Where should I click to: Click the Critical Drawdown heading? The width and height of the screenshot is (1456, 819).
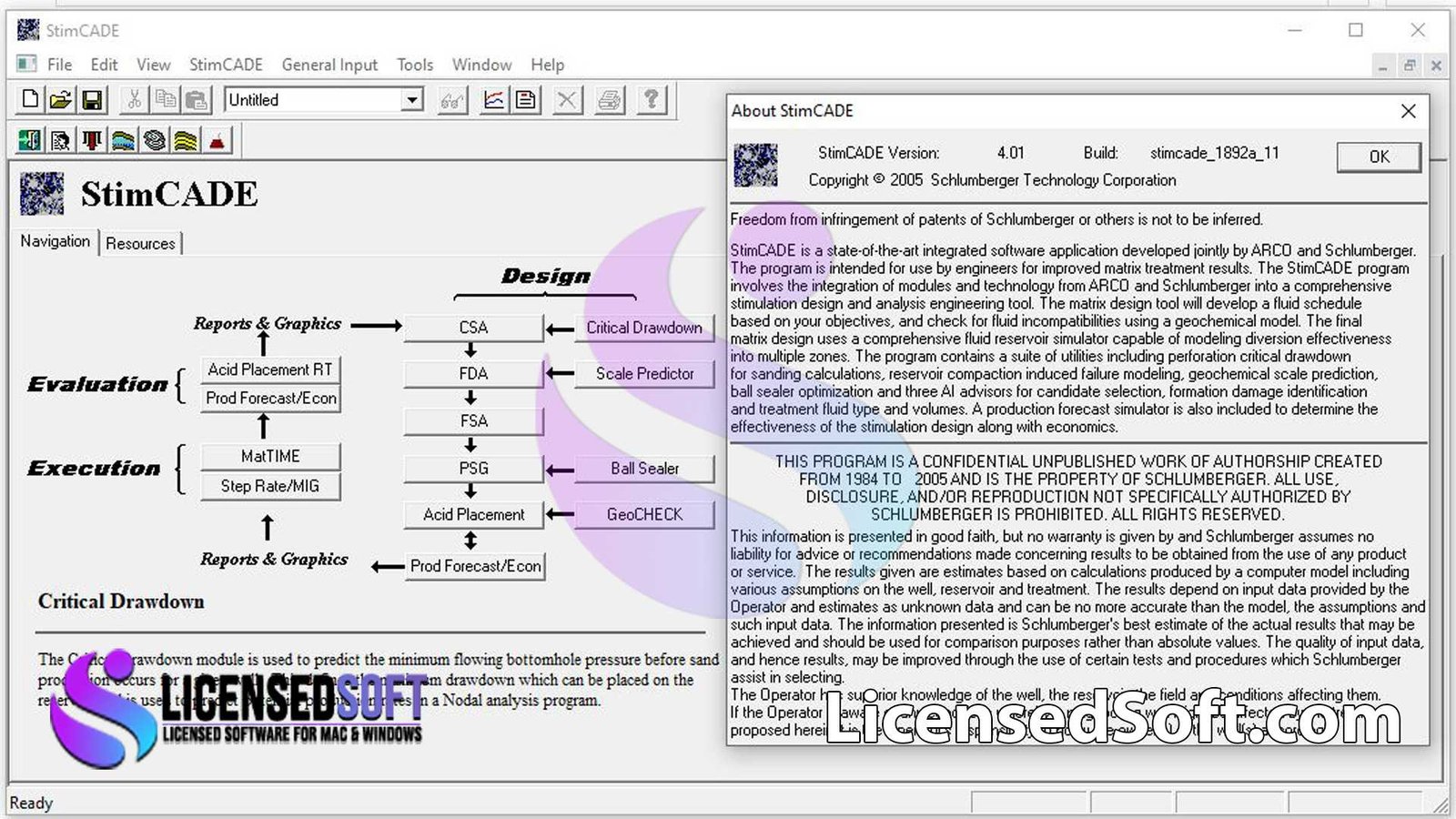click(x=121, y=602)
